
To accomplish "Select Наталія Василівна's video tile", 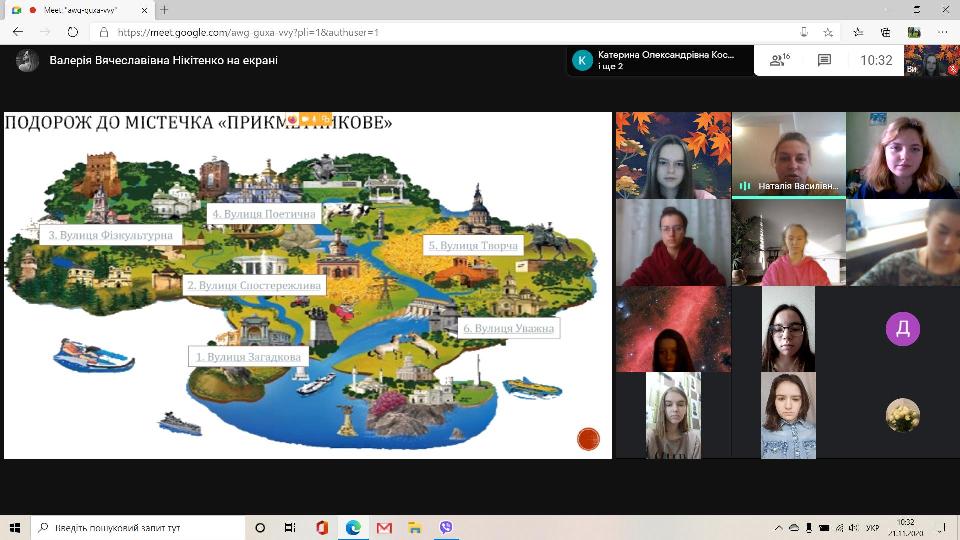I will click(788, 155).
